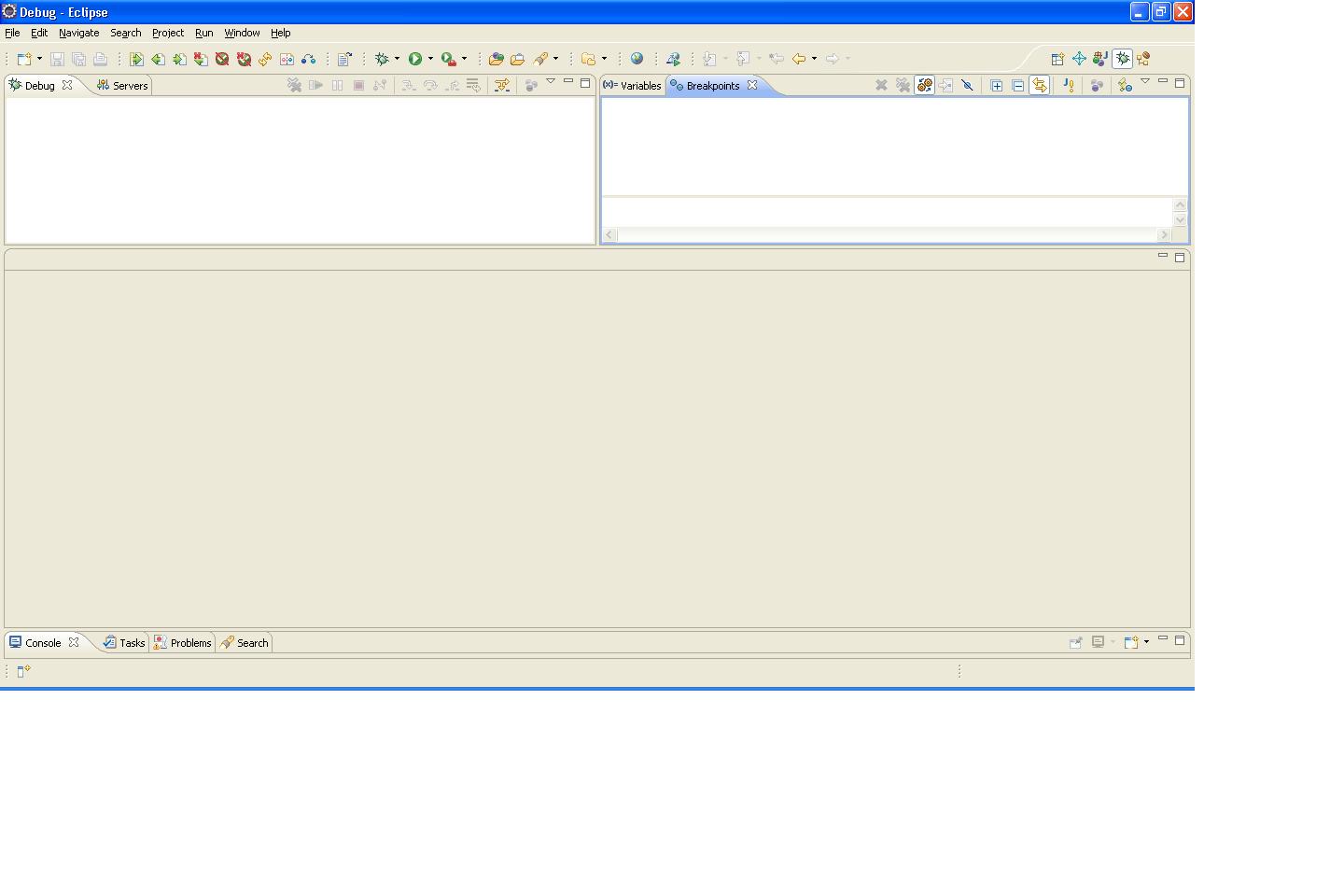Switch to the Debug perspective bug icon

click(1123, 59)
